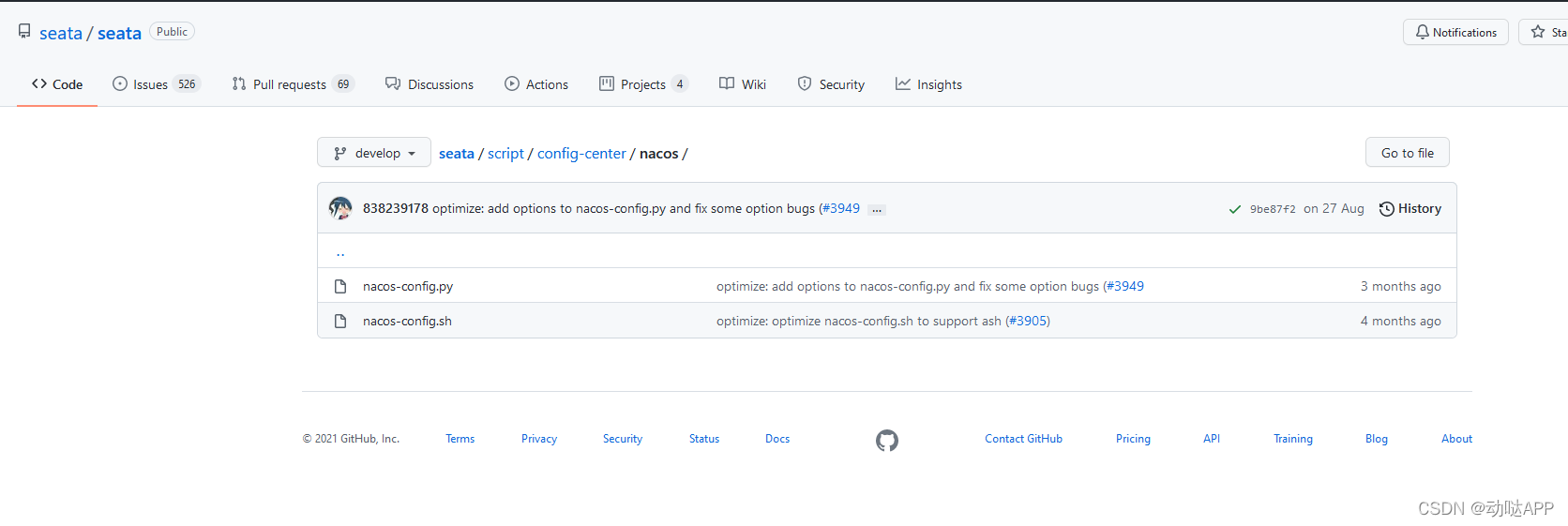Image resolution: width=1568 pixels, height=526 pixels.
Task: Open the footer Privacy link
Action: pyautogui.click(x=539, y=439)
